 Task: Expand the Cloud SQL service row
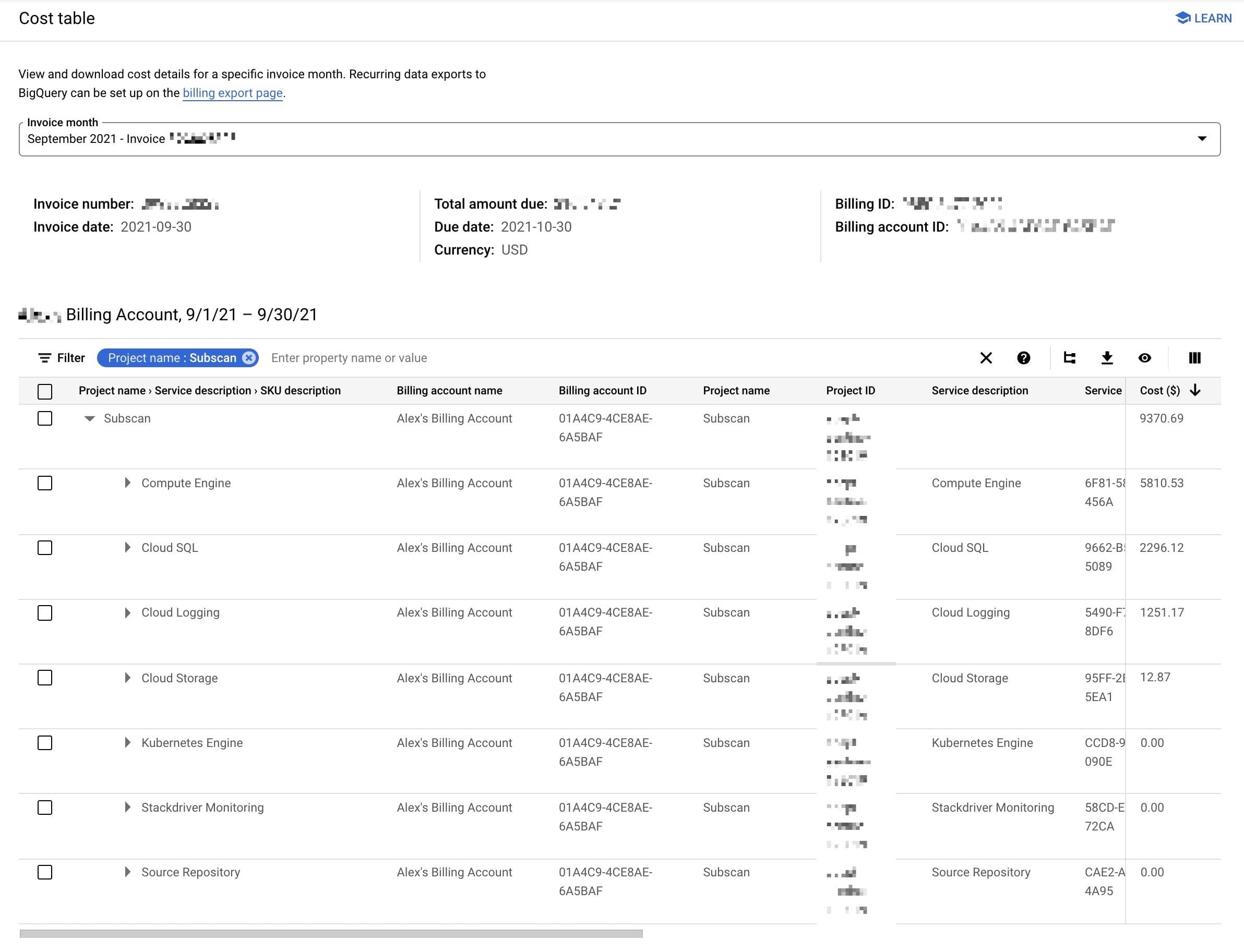pyautogui.click(x=127, y=548)
